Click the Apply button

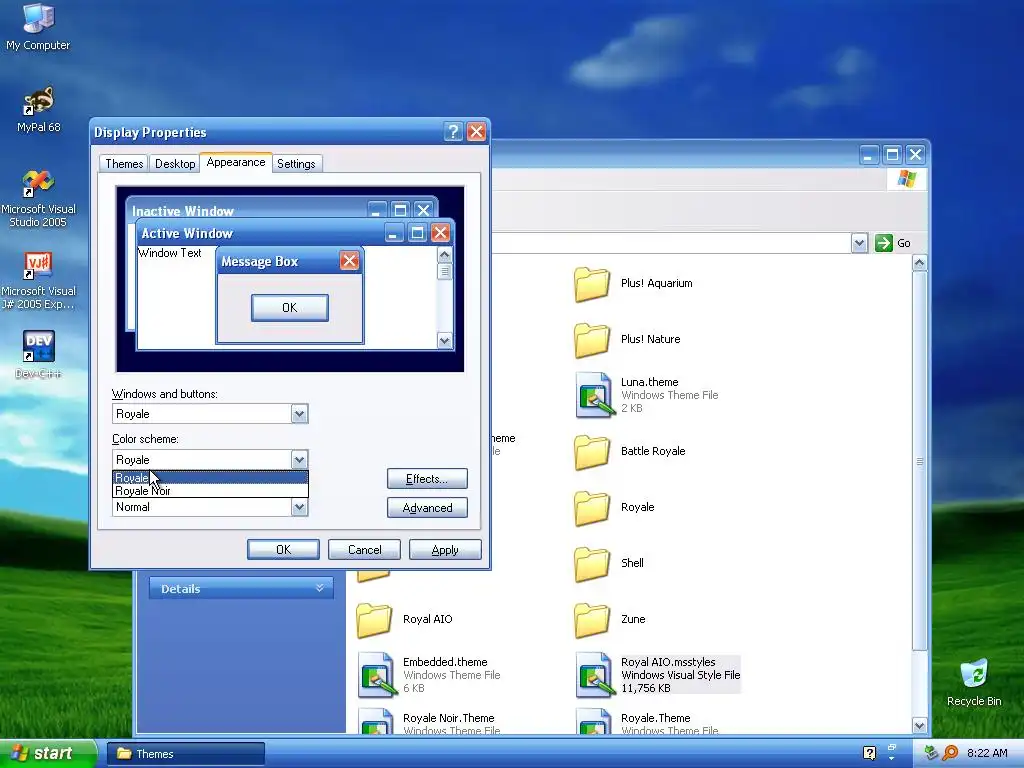coord(445,550)
